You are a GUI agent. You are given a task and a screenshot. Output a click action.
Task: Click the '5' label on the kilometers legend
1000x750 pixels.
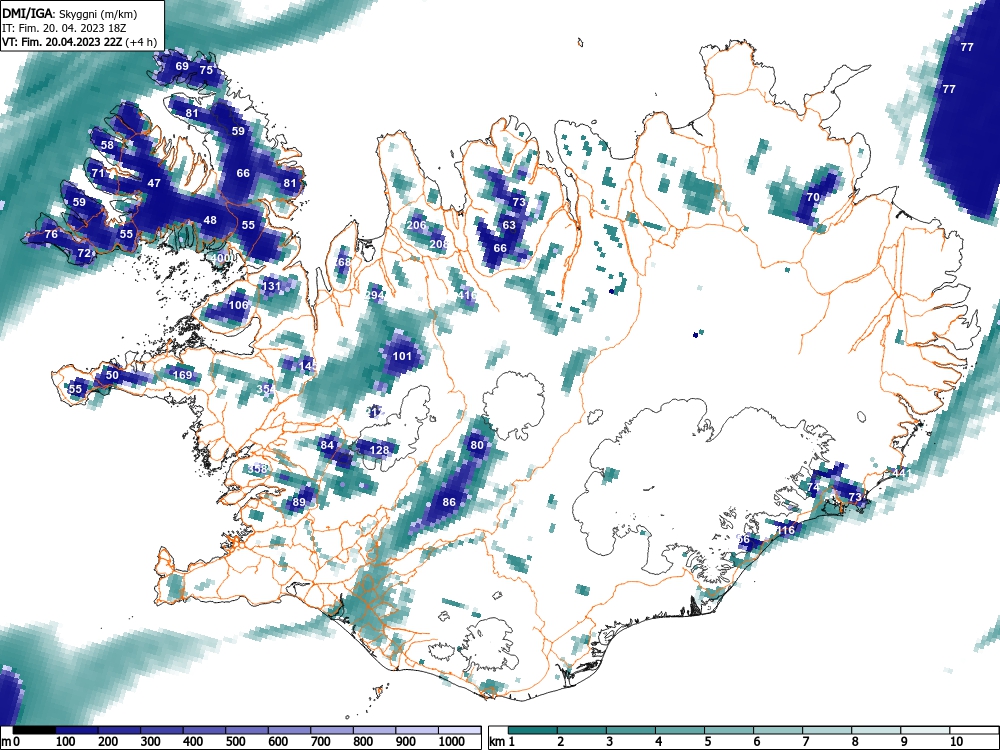[708, 741]
